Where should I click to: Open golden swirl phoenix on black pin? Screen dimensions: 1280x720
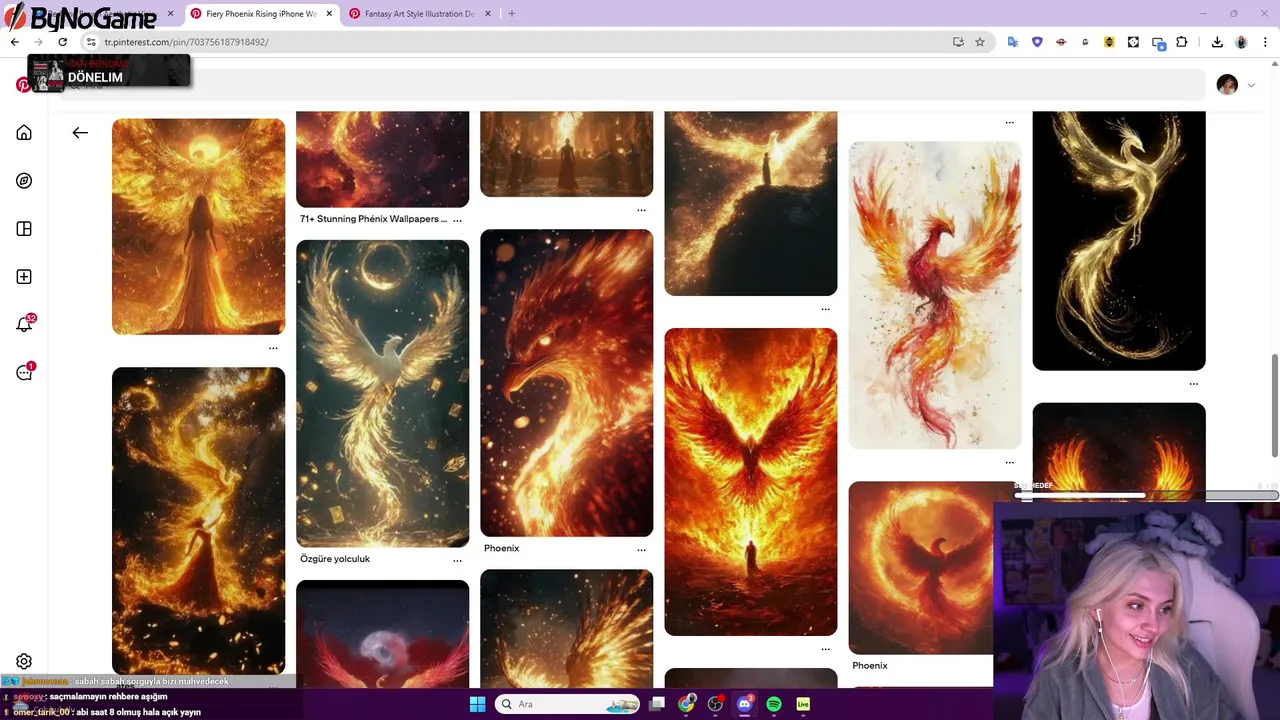[1119, 240]
